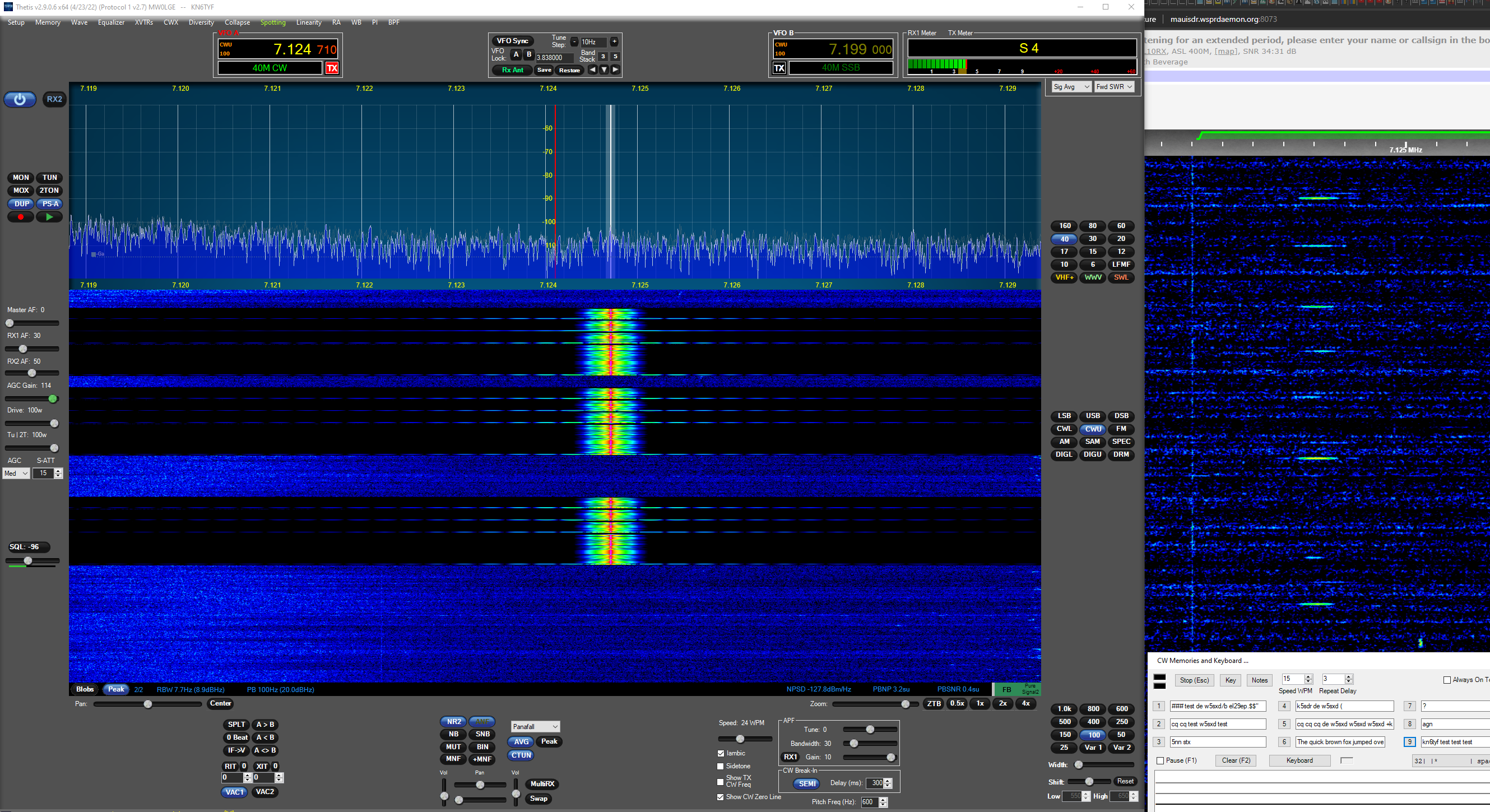Screen dimensions: 1490x812
Task: Click band stack left arrow
Action: coord(592,70)
